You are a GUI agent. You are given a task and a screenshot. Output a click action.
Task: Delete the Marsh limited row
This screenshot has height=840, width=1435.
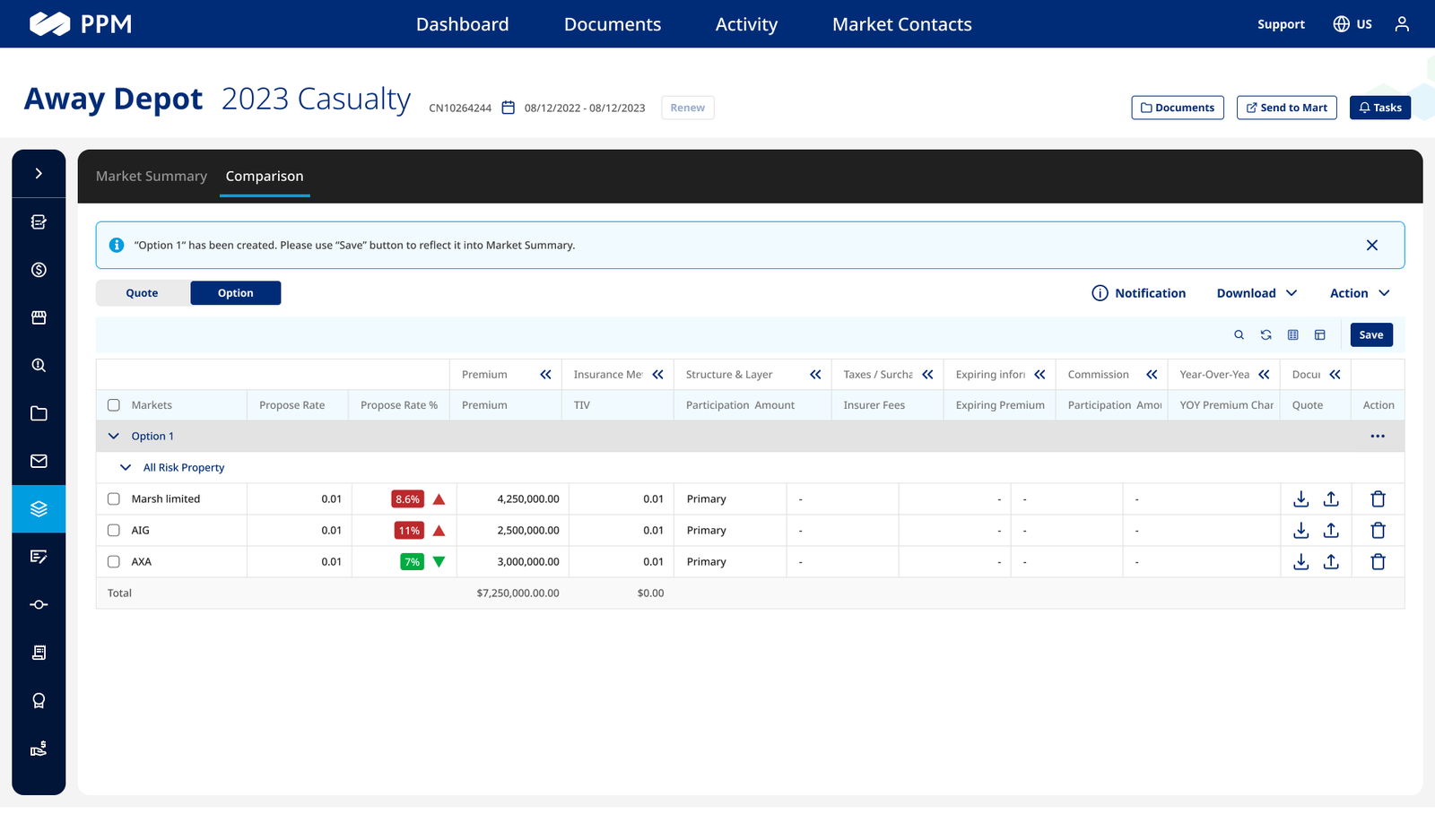pos(1378,499)
